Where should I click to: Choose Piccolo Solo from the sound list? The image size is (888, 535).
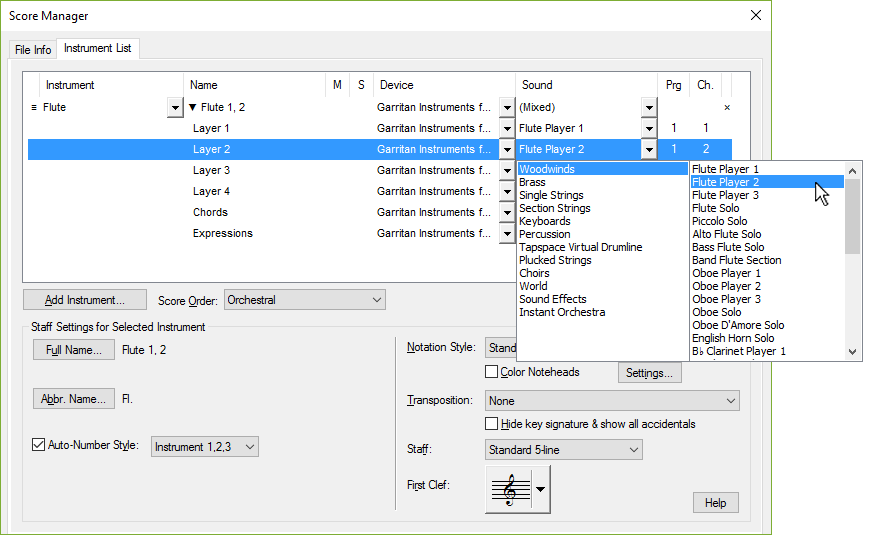tap(720, 221)
